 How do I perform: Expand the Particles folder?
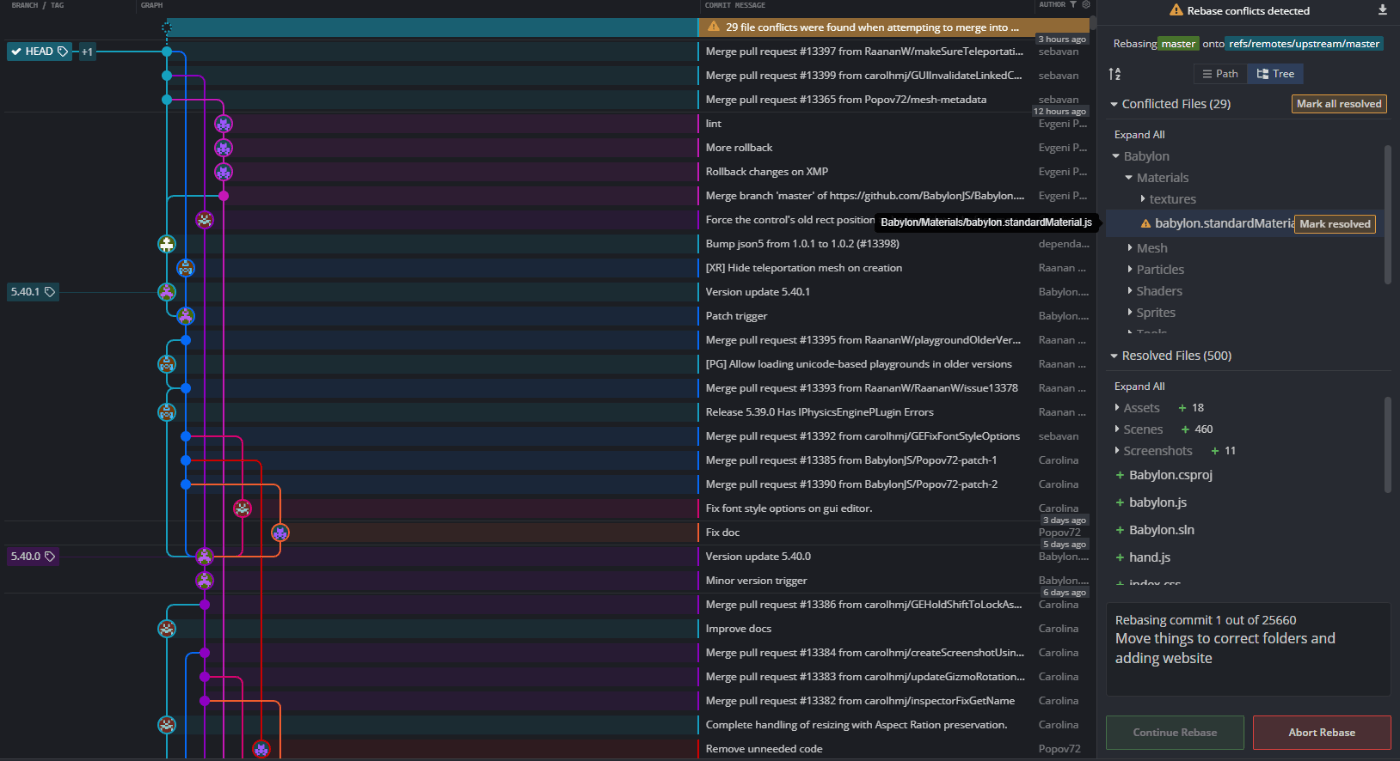(1129, 270)
